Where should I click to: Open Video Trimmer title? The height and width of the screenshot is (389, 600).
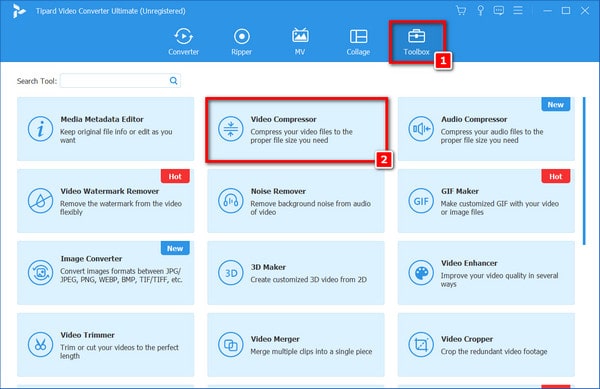click(87, 335)
